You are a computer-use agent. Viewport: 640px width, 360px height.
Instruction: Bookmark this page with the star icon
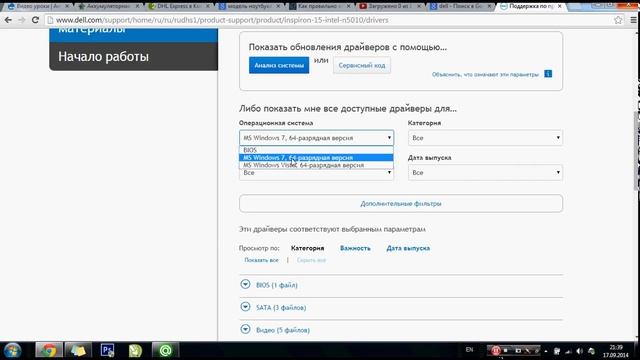(618, 20)
